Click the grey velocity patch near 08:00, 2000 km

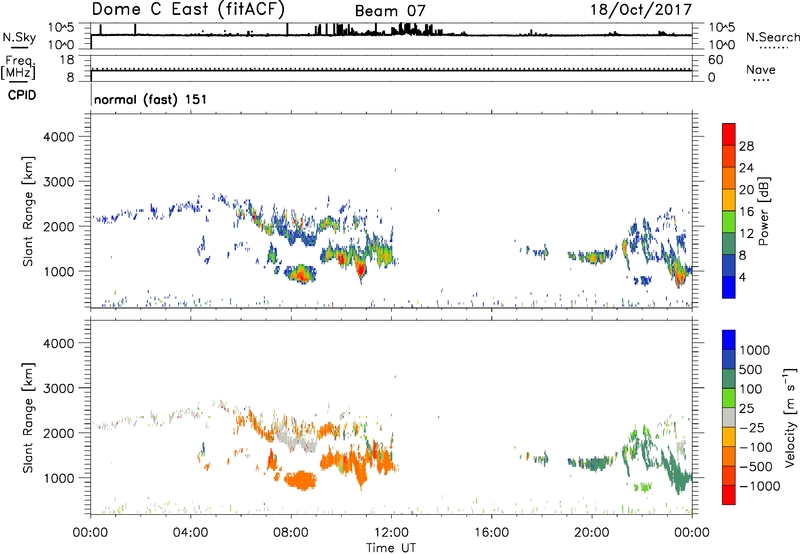[x=296, y=439]
